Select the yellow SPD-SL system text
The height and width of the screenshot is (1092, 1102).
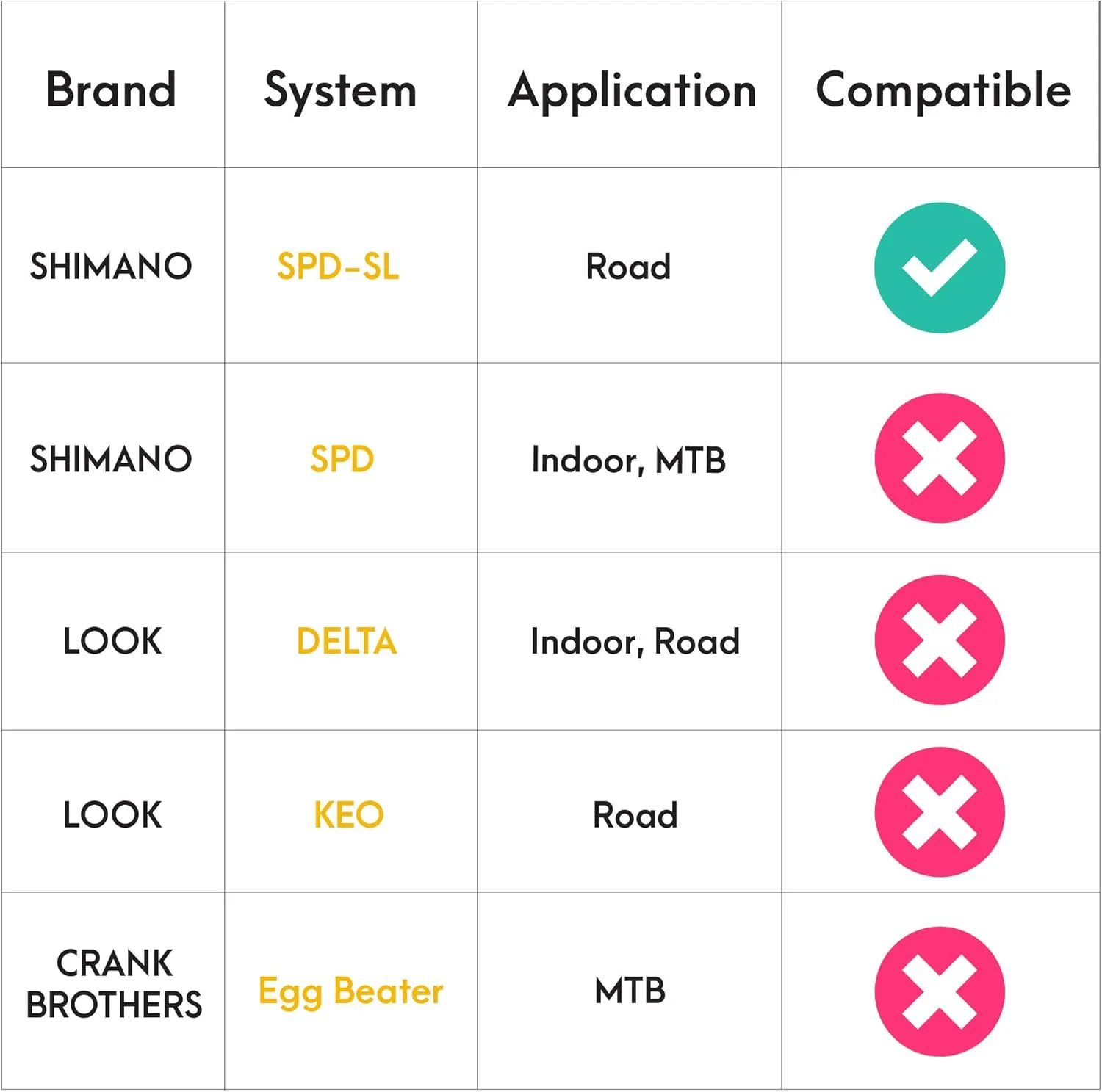pyautogui.click(x=338, y=266)
